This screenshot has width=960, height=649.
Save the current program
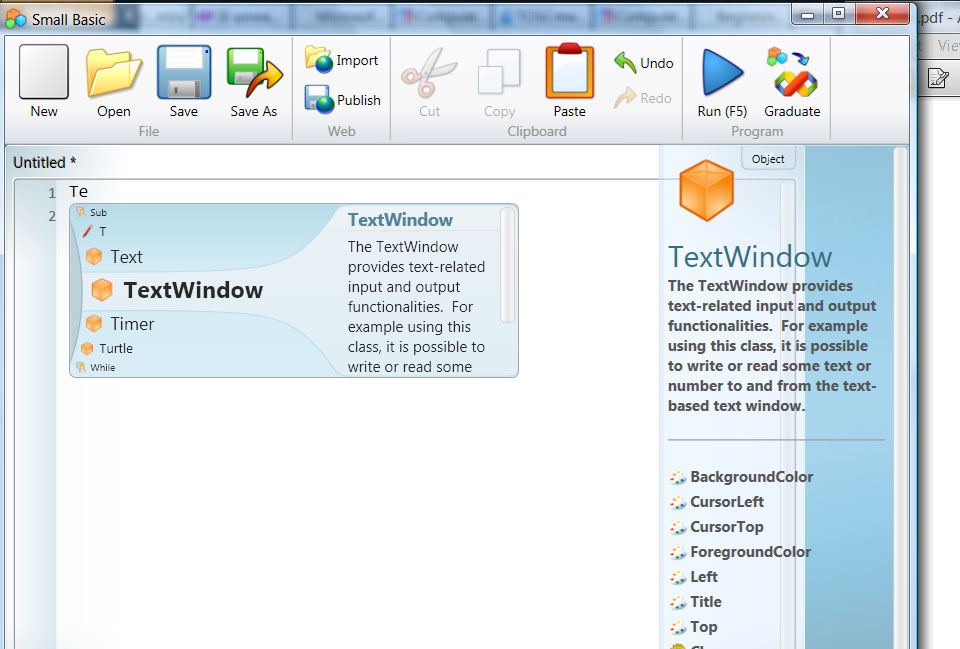click(184, 81)
